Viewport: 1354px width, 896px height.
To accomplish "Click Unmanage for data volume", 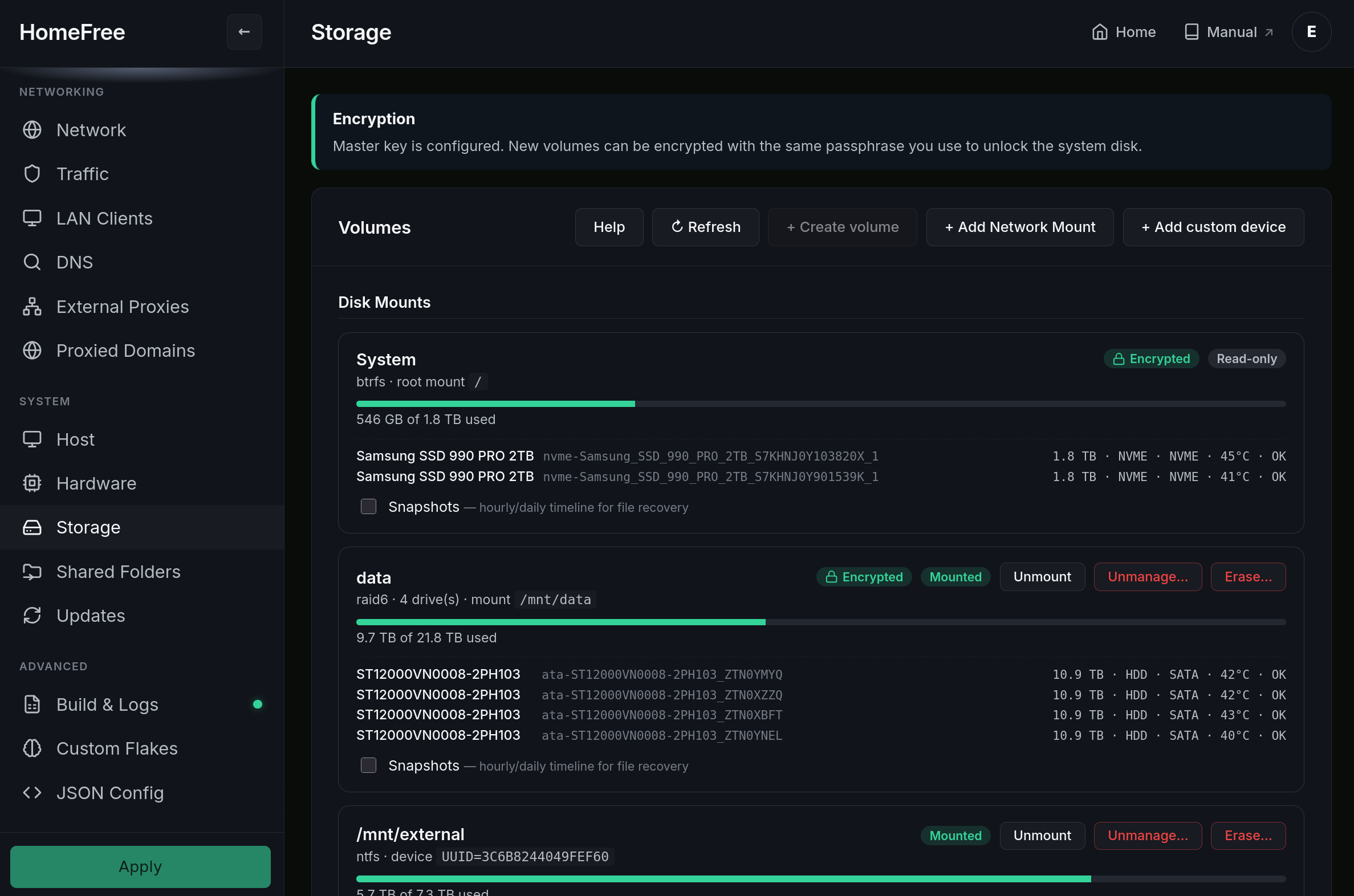I will (1148, 577).
